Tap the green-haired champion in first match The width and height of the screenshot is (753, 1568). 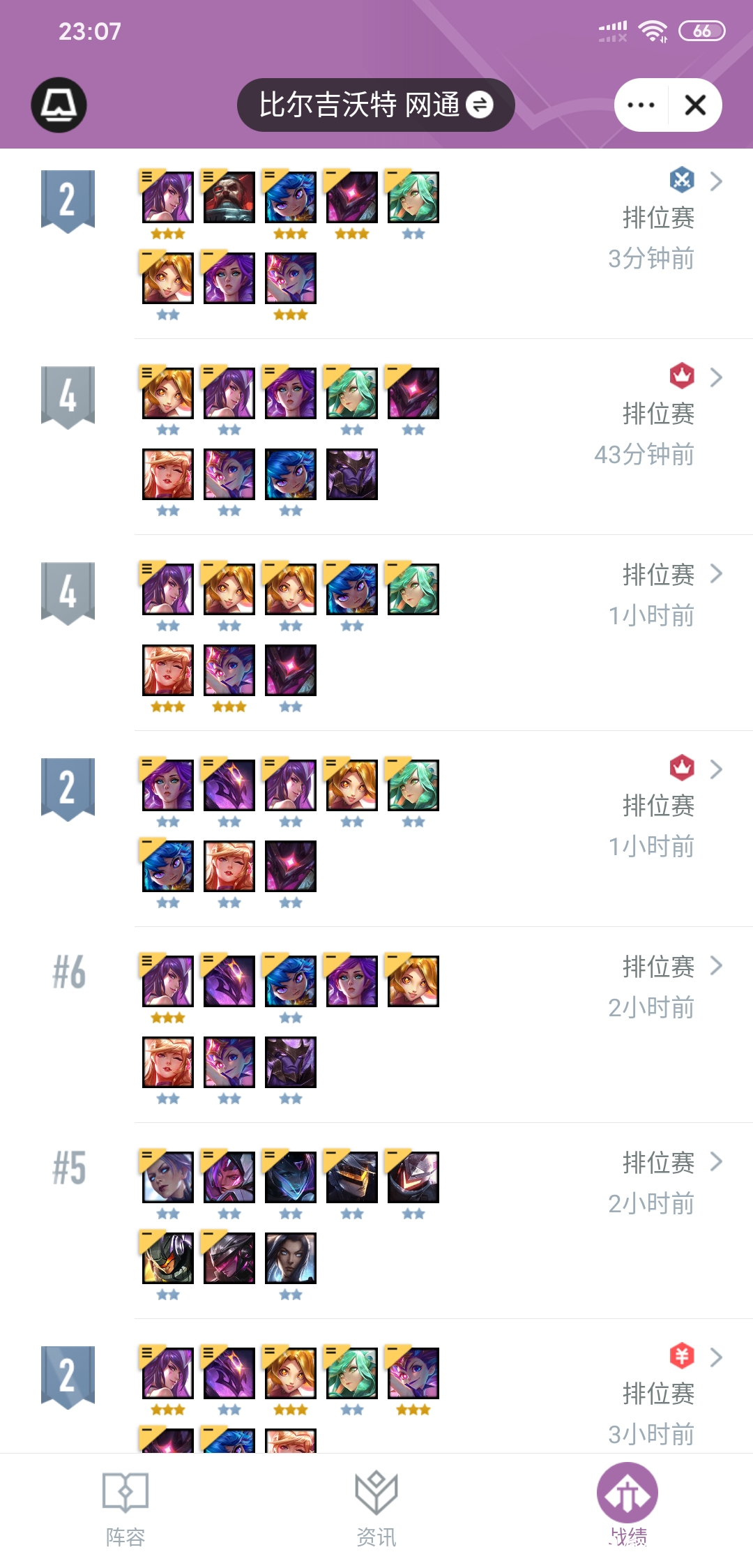coord(413,198)
